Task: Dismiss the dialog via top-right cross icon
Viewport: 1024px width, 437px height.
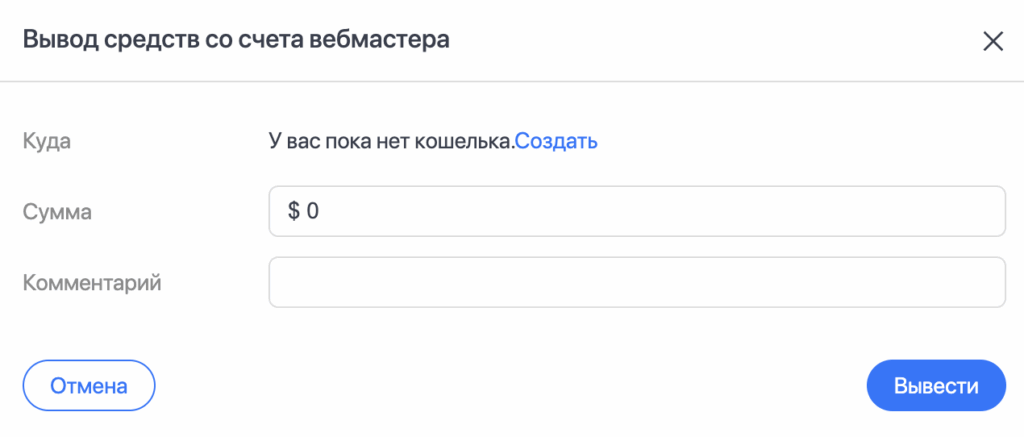Action: (x=992, y=41)
